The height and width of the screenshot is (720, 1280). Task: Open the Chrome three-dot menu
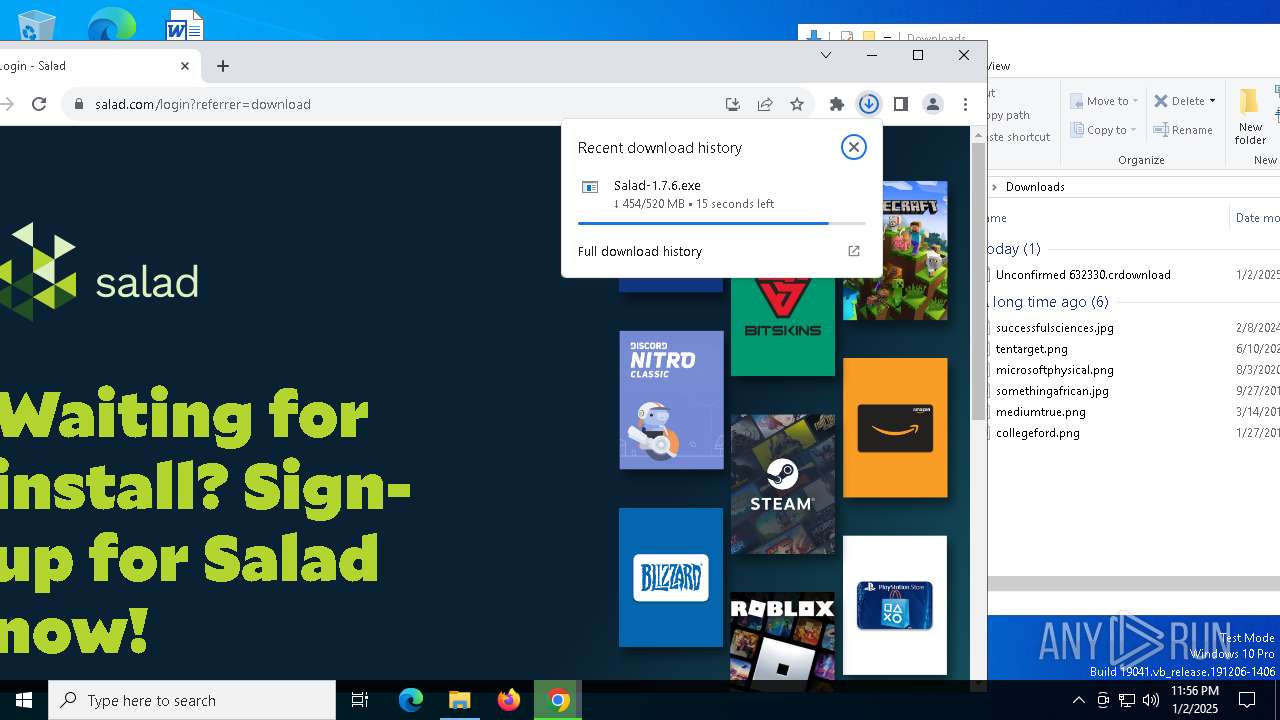965,104
